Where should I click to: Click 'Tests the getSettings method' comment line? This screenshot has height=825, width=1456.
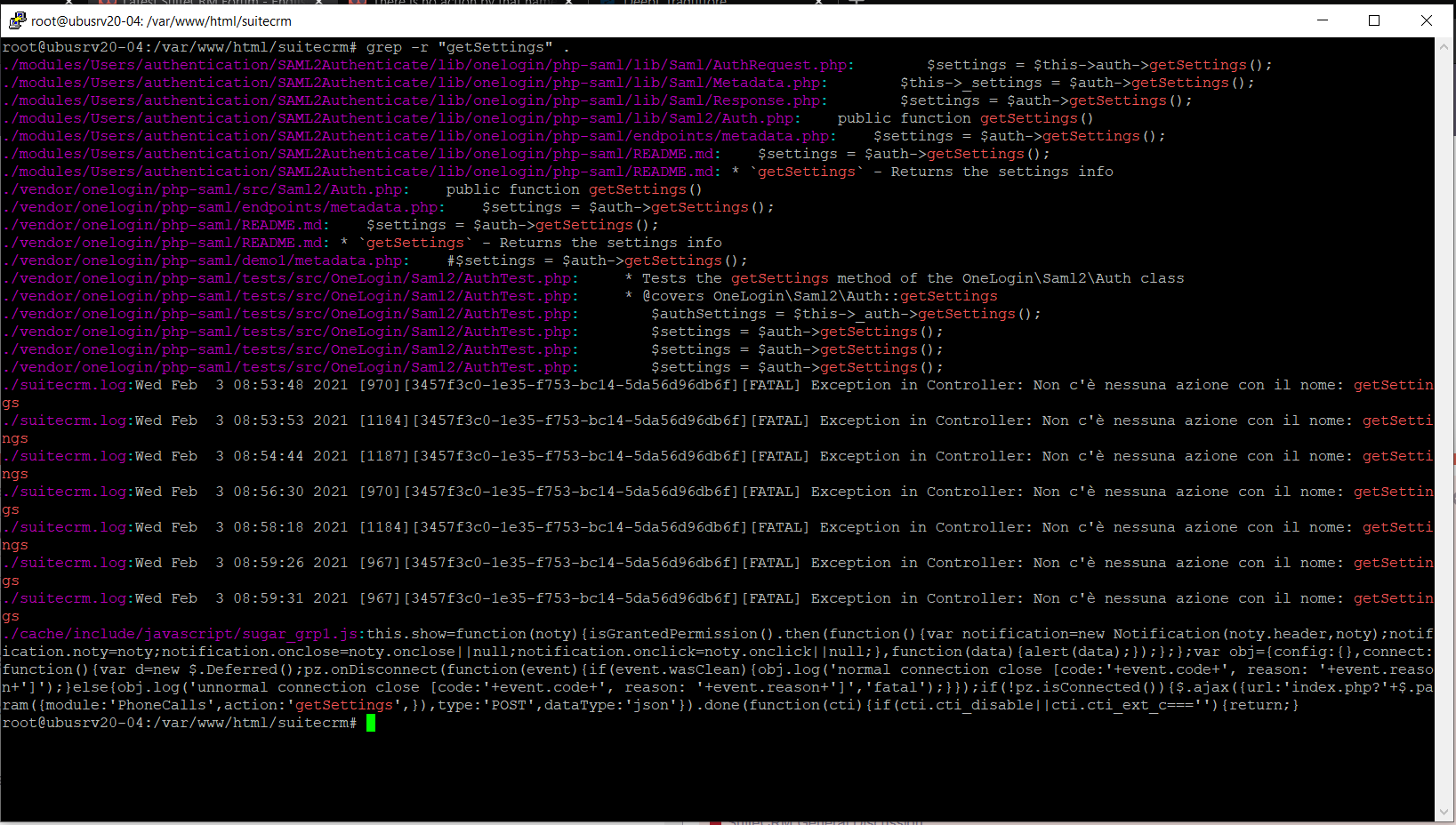pyautogui.click(x=905, y=278)
